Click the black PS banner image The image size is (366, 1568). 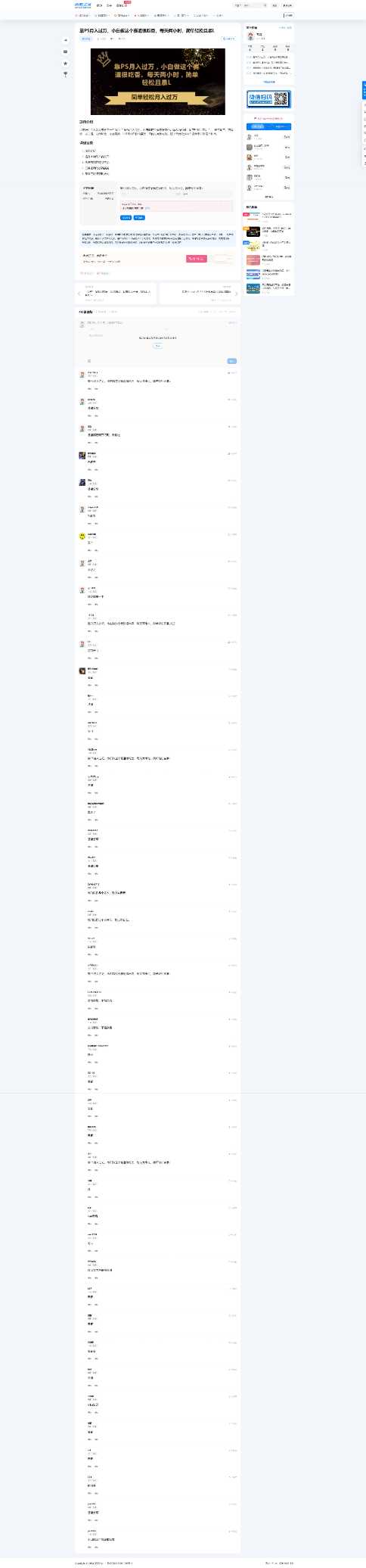[x=157, y=81]
